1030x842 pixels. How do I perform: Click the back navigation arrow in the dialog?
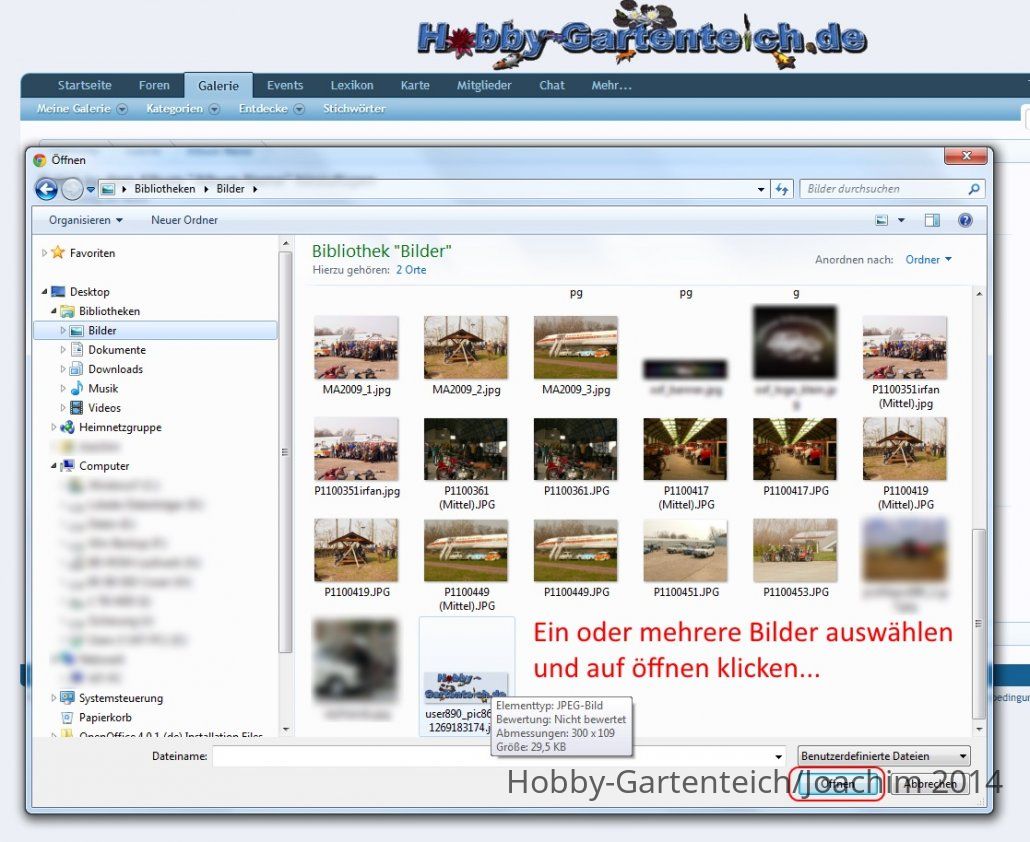tap(47, 189)
